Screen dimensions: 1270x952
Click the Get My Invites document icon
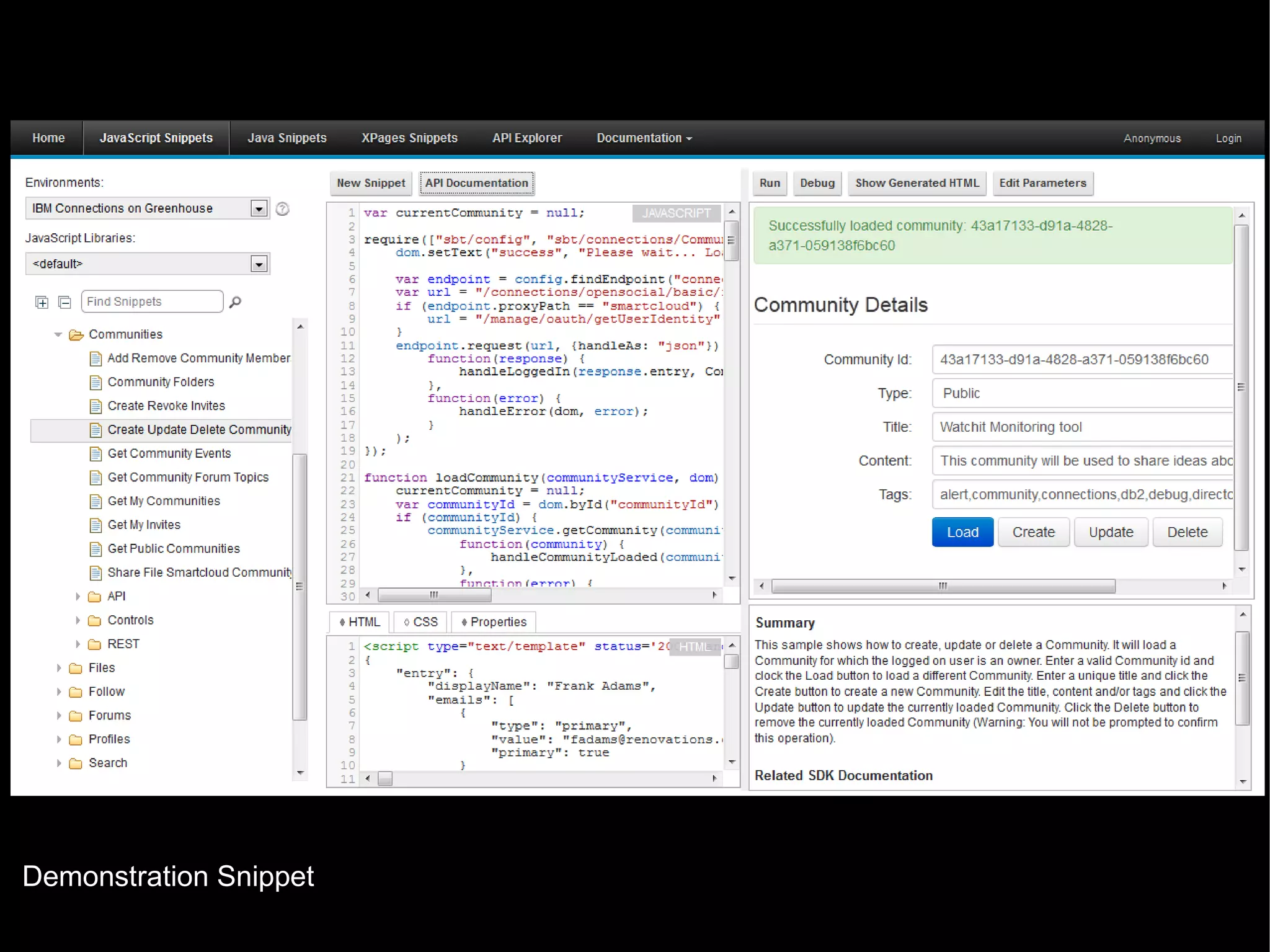pyautogui.click(x=95, y=525)
